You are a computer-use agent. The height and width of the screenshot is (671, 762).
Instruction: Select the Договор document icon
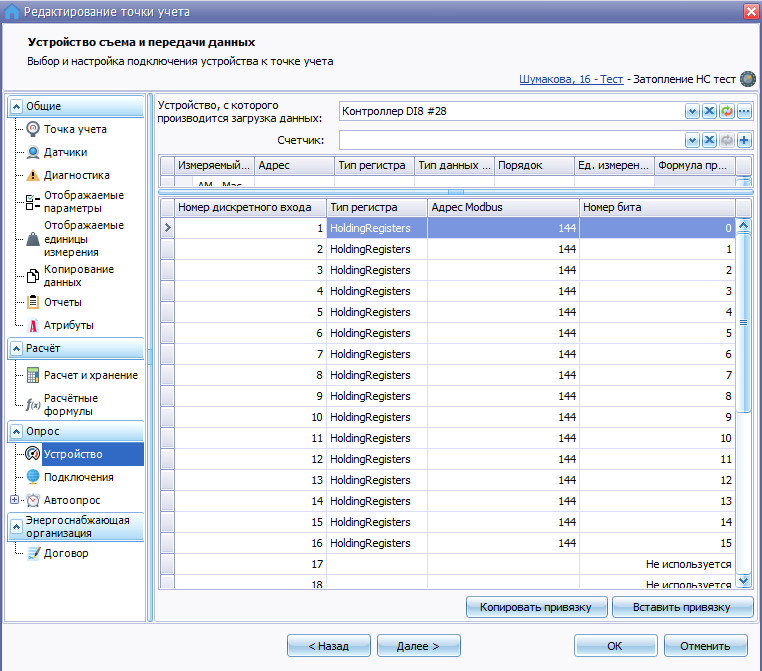[34, 553]
